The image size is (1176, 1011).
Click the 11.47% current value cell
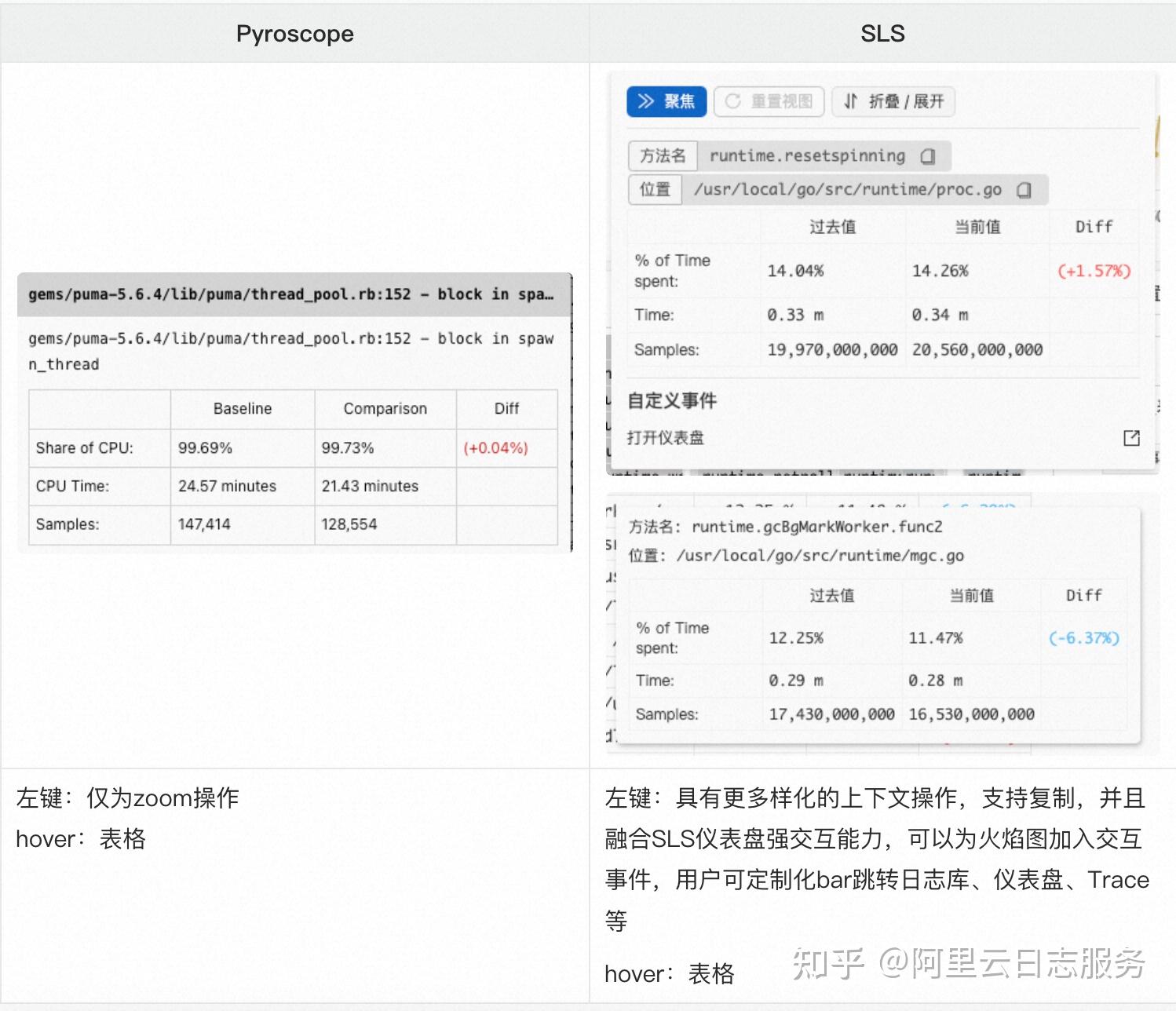(936, 638)
